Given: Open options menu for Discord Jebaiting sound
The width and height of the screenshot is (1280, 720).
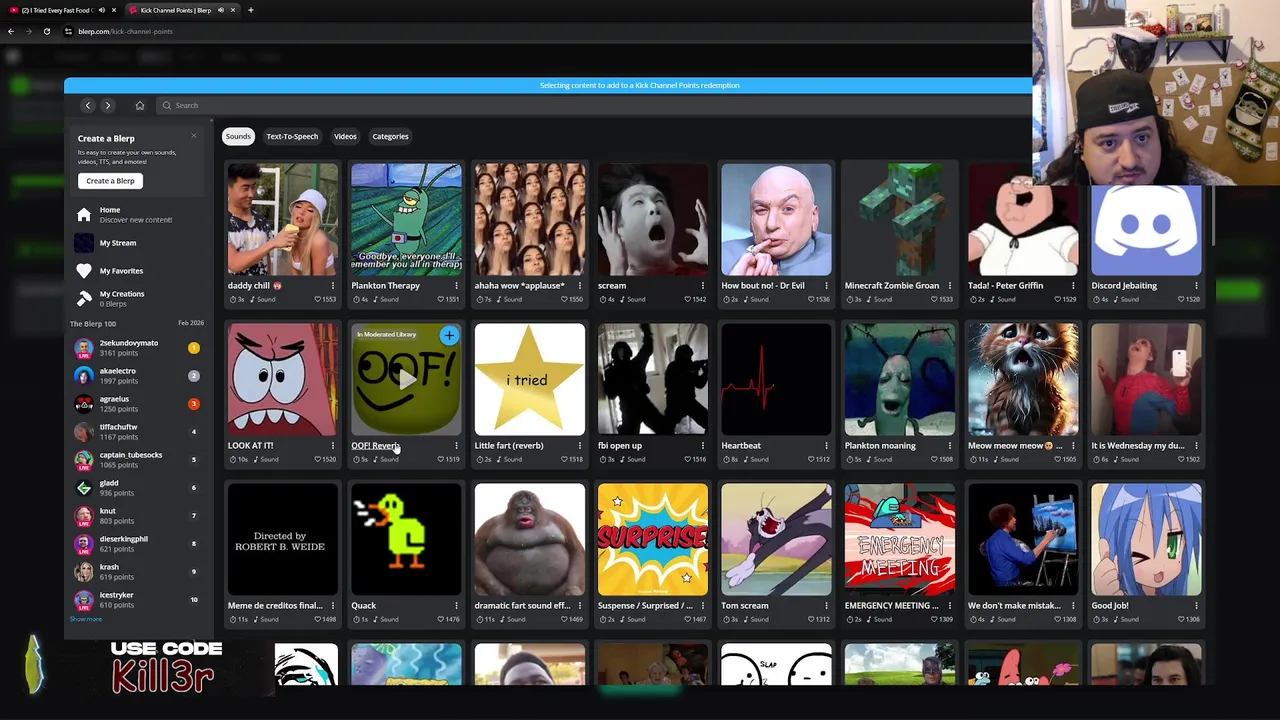Looking at the screenshot, I should click(x=1196, y=286).
